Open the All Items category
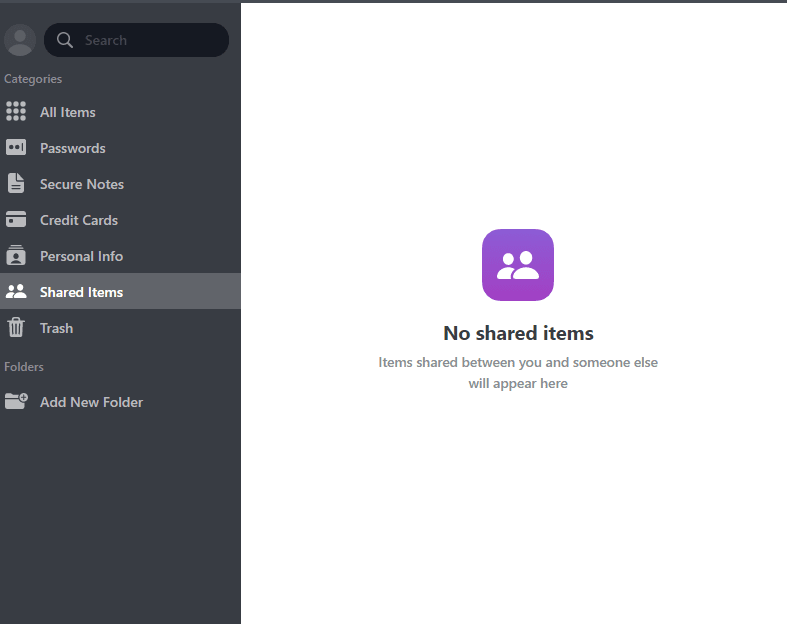787x624 pixels. [120, 112]
